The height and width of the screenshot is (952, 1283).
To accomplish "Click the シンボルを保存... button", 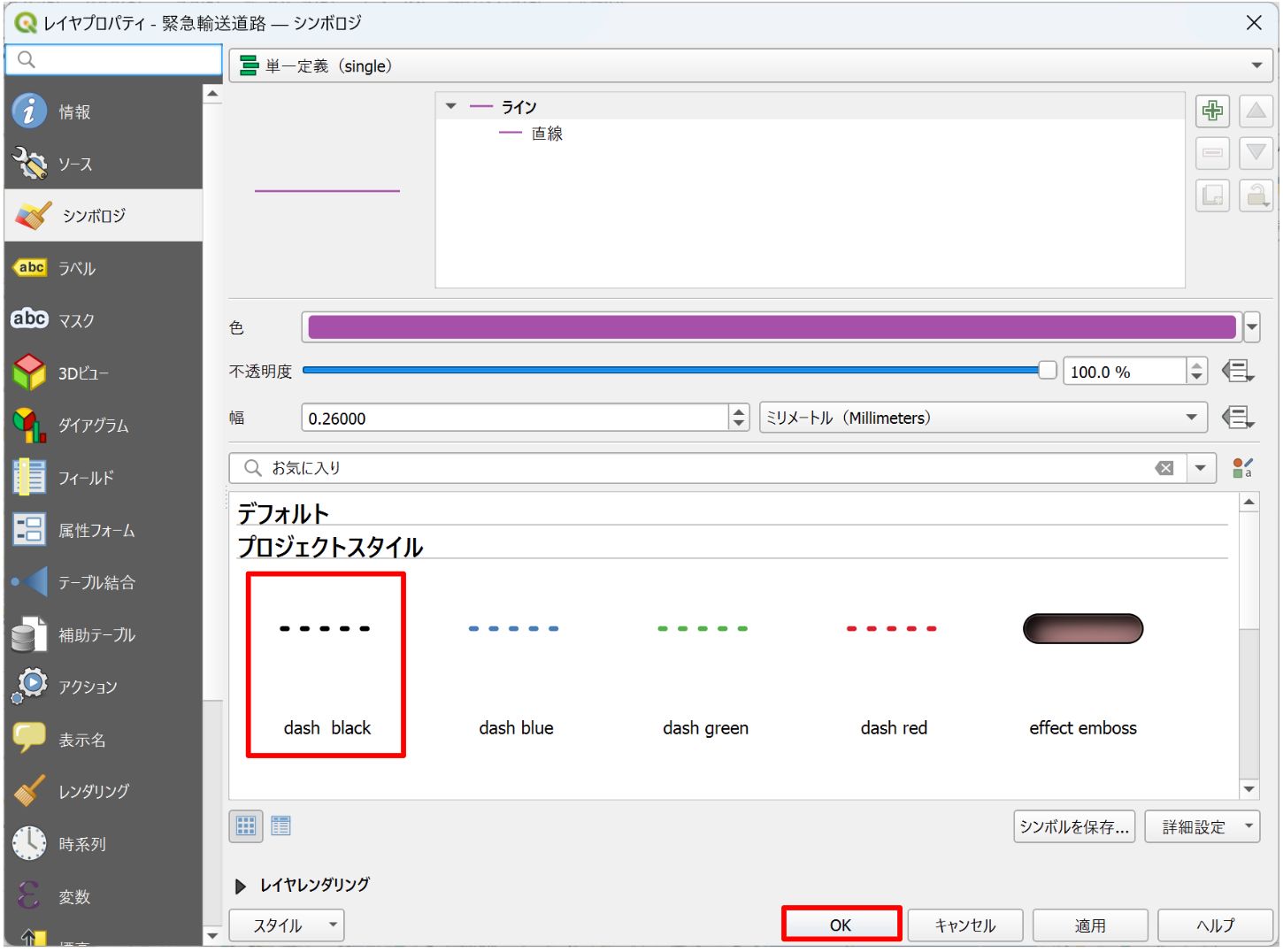I will (x=1074, y=826).
